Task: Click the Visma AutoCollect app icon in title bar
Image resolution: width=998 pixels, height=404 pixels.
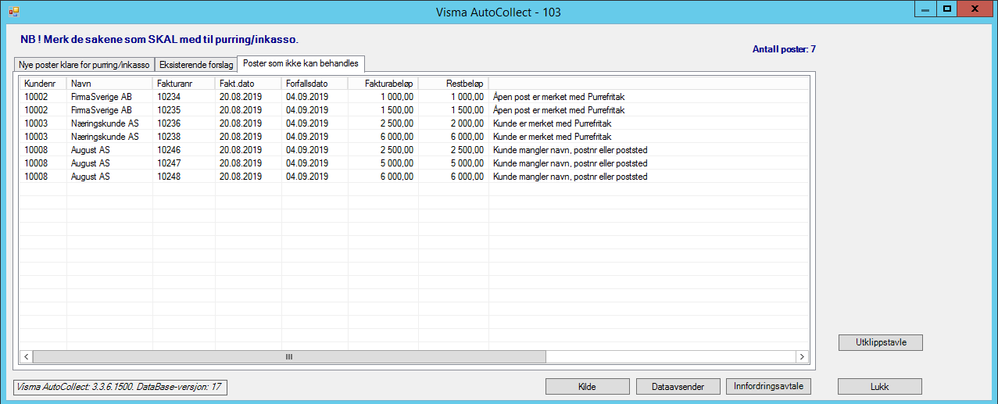Action: tap(13, 11)
